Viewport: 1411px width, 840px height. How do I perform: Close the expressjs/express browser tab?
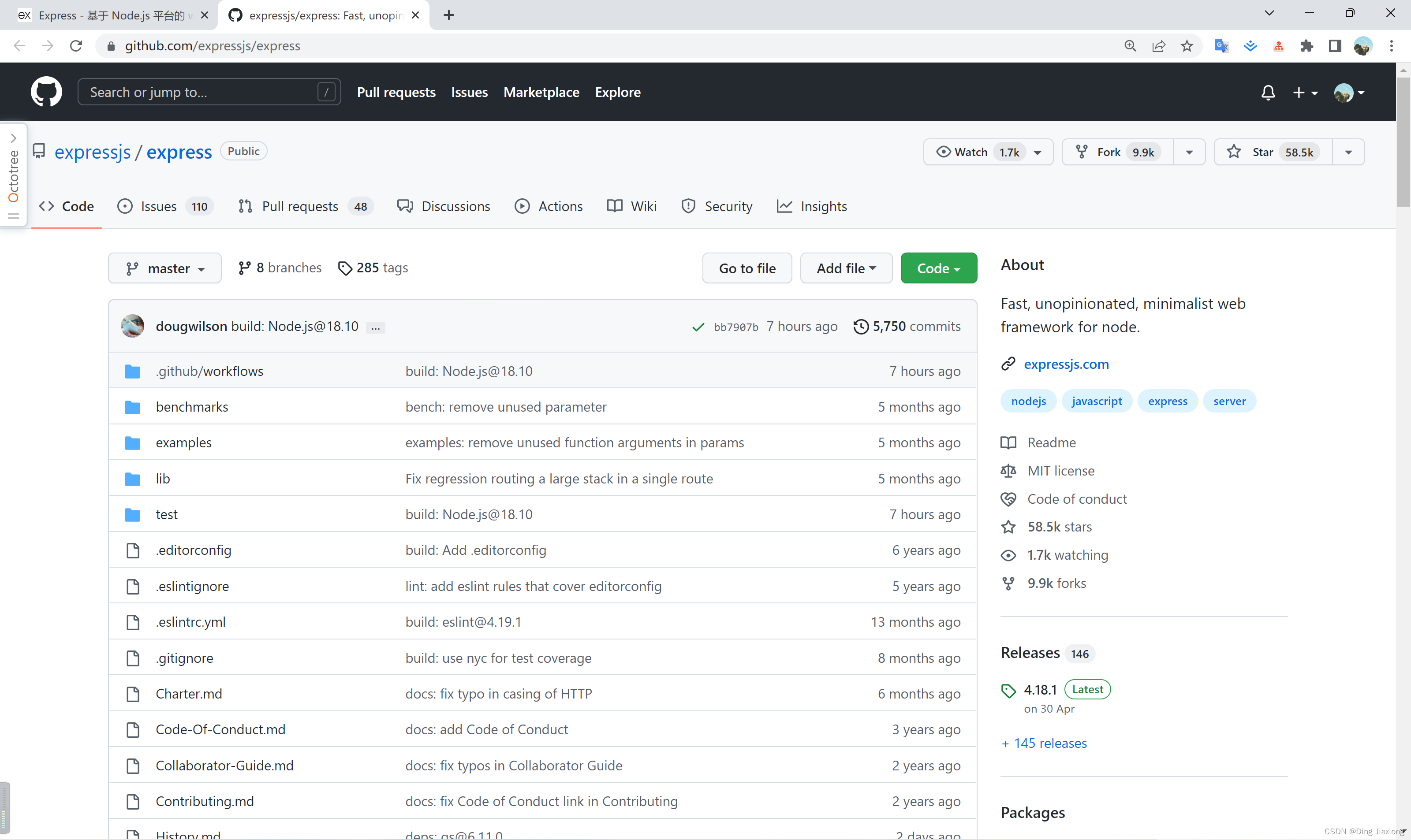(416, 15)
